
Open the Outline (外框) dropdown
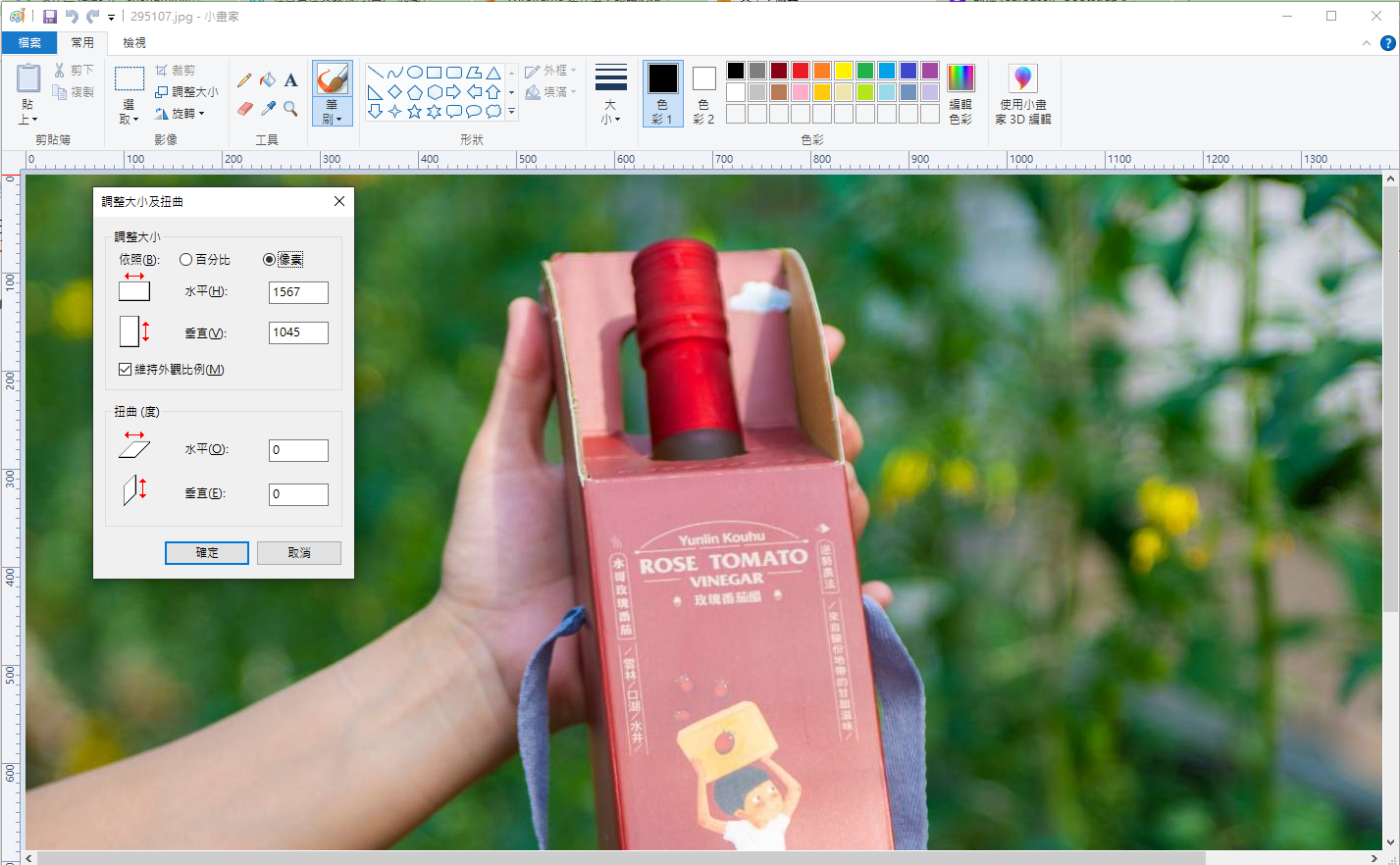pyautogui.click(x=550, y=71)
